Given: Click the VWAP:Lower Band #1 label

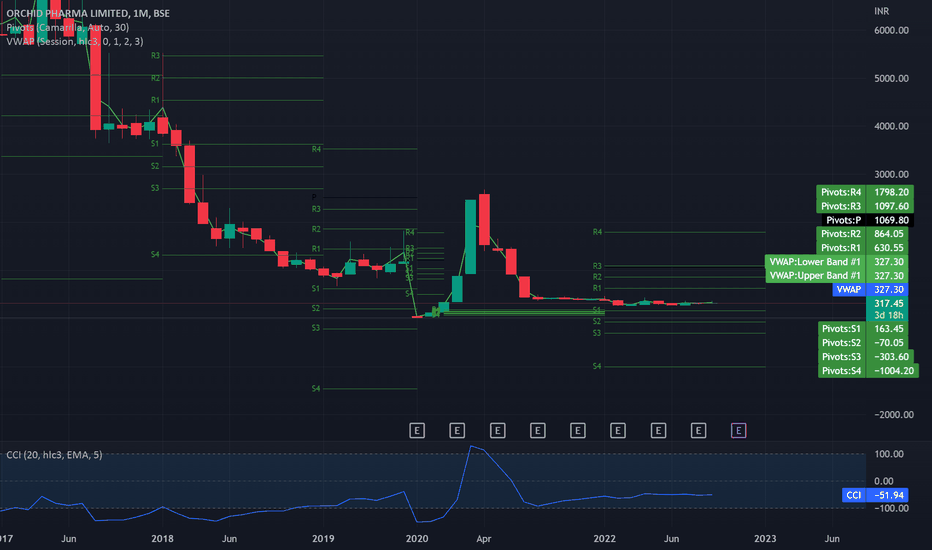Looking at the screenshot, I should click(x=836, y=262).
